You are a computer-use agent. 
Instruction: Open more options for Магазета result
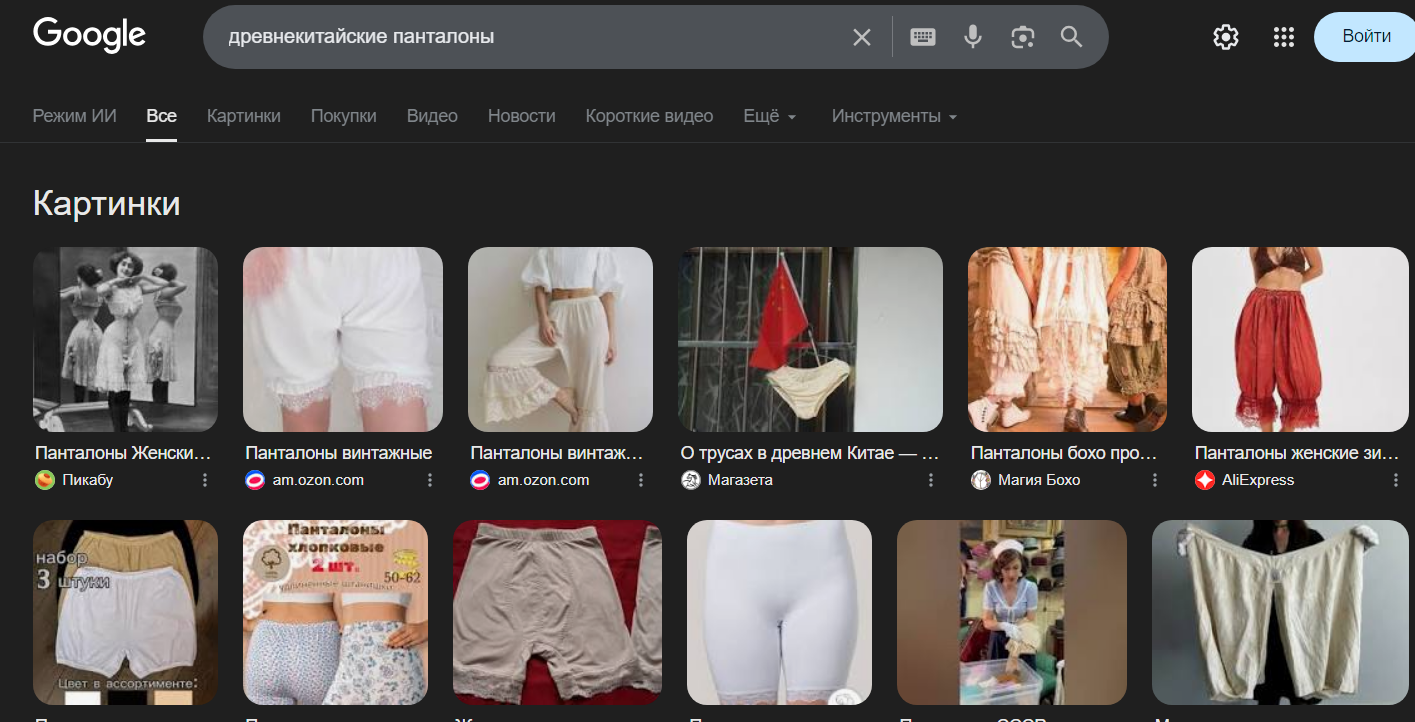coord(930,480)
